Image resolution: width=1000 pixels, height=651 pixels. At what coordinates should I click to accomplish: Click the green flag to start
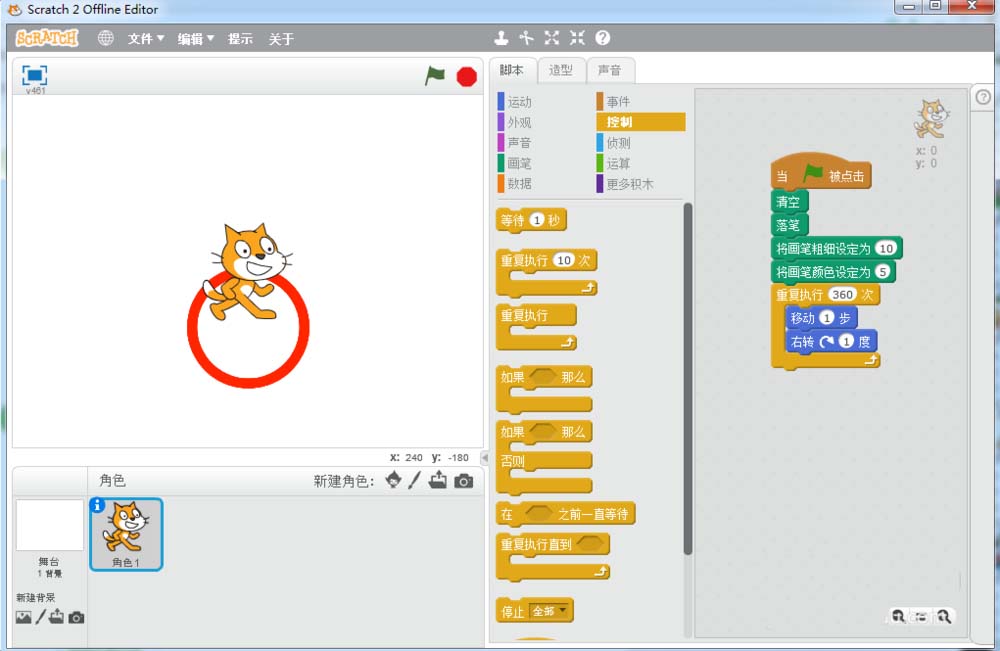[x=435, y=76]
